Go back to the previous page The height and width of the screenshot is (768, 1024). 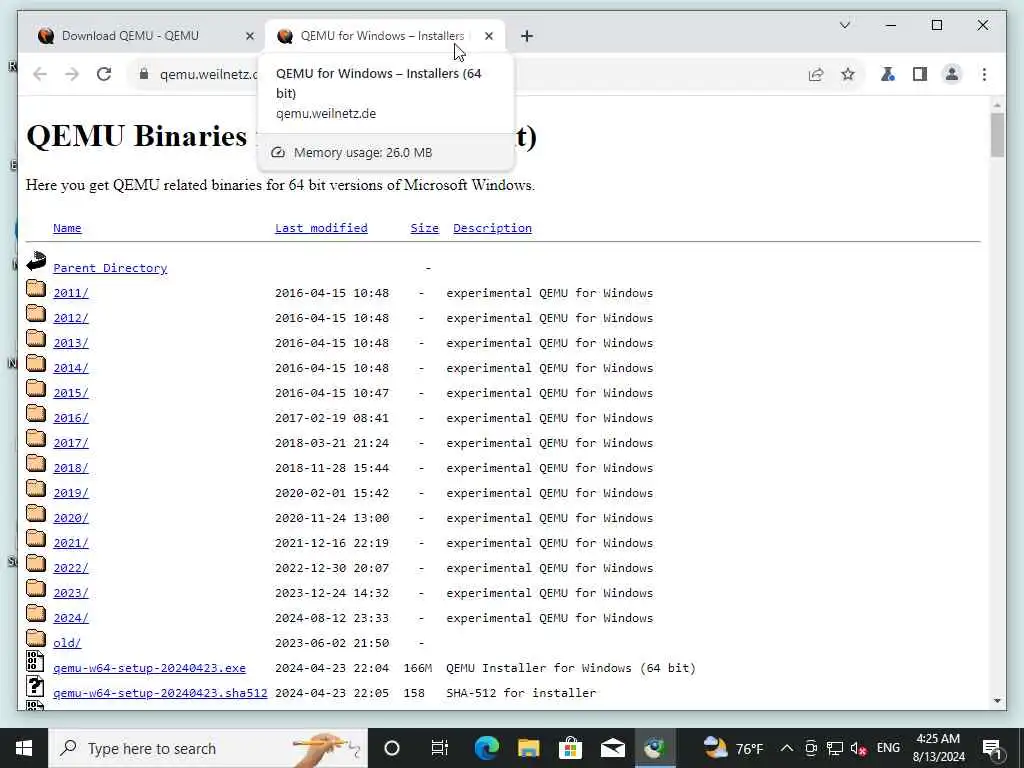tap(40, 74)
